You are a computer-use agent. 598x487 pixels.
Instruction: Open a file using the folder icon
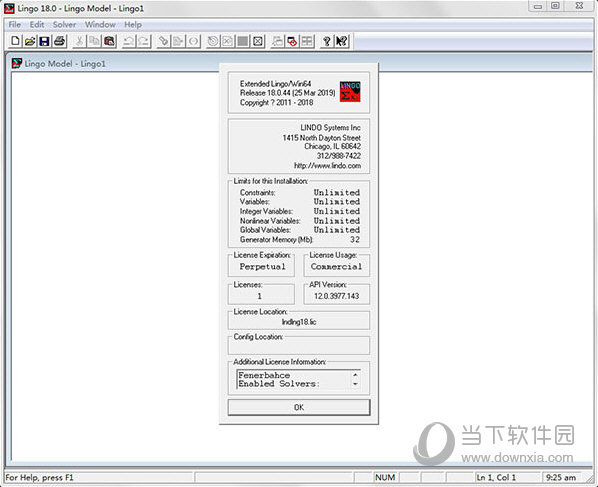click(x=30, y=41)
